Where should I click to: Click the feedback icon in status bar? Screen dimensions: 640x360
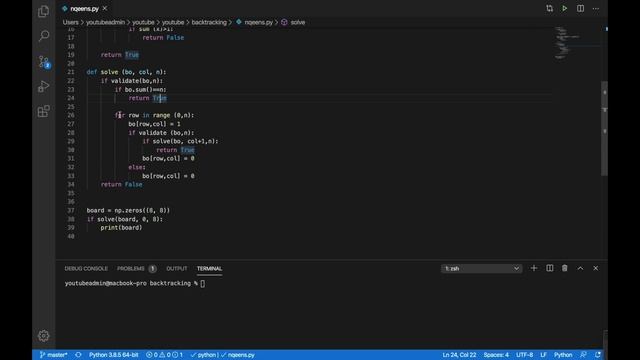pyautogui.click(x=583, y=355)
